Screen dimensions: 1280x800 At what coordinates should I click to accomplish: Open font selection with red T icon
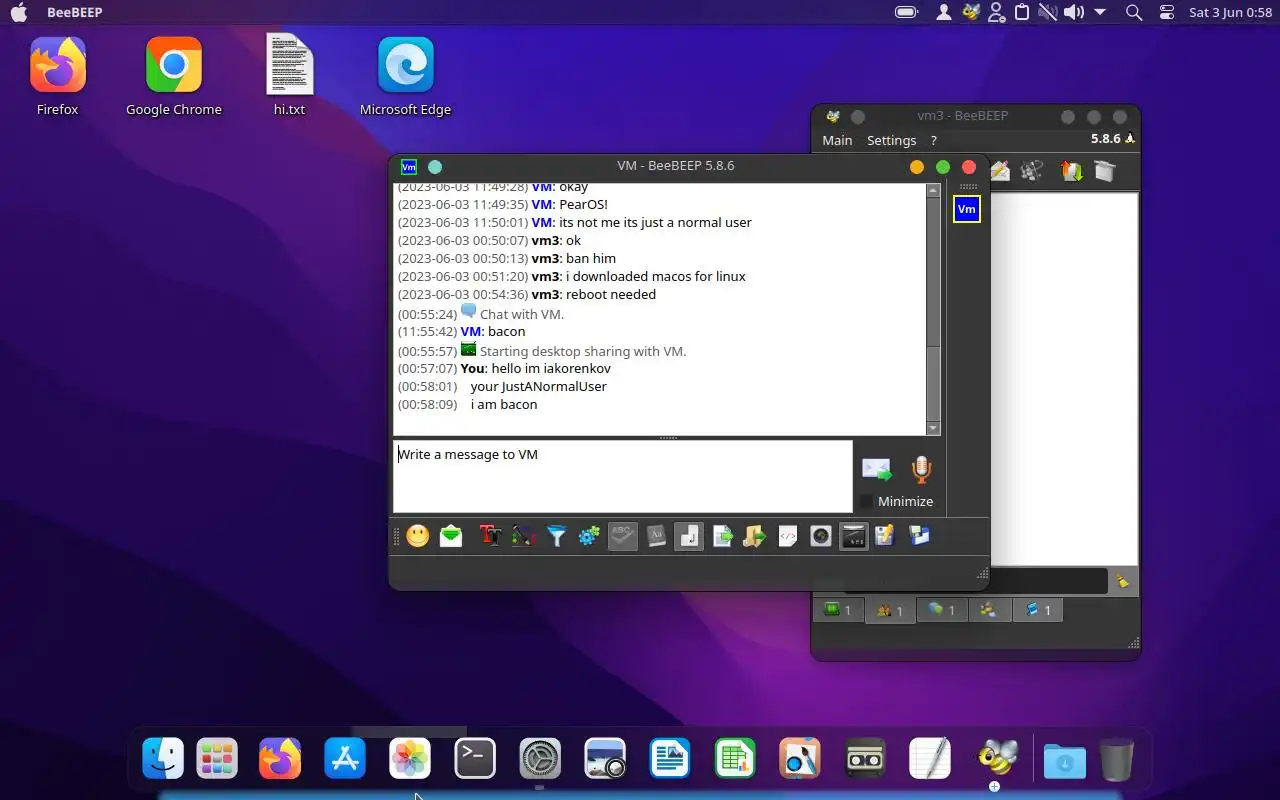pyautogui.click(x=490, y=536)
